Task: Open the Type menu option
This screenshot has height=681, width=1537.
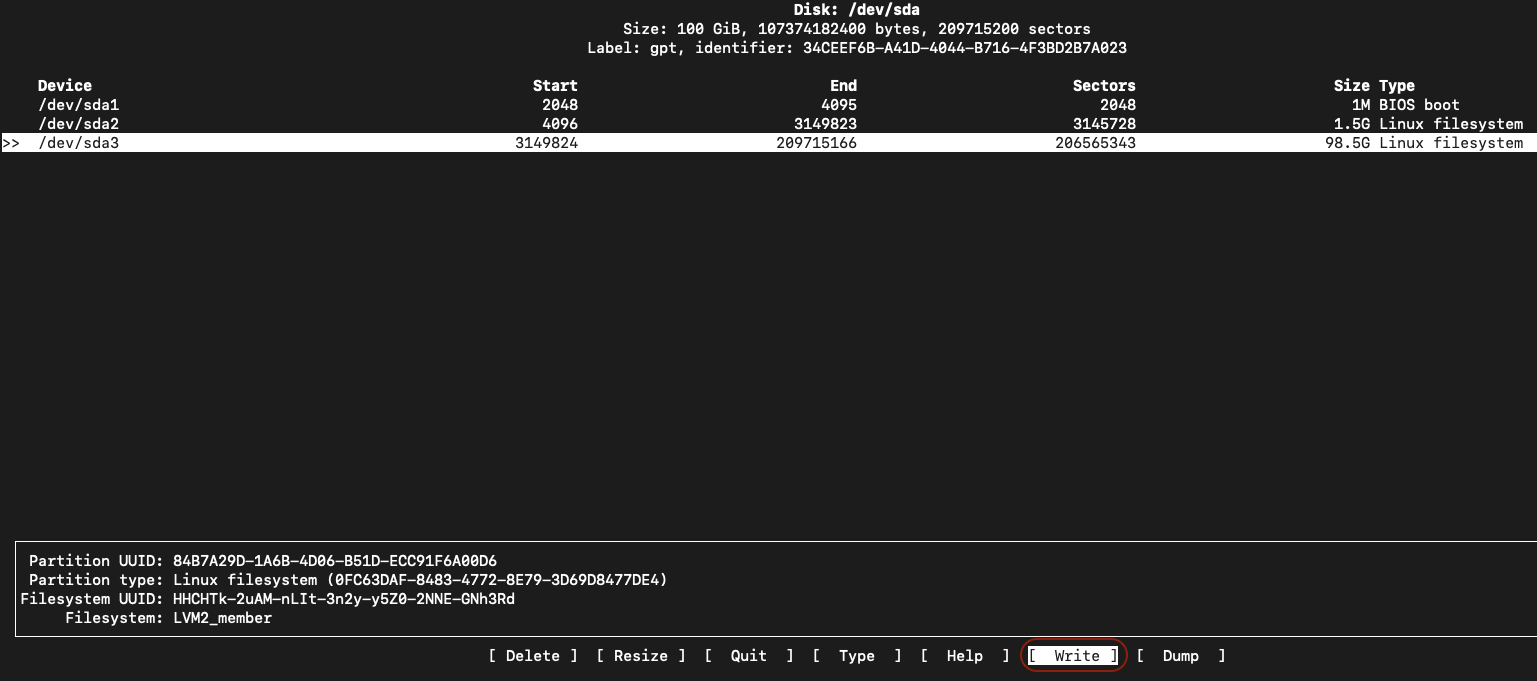Action: tap(856, 656)
